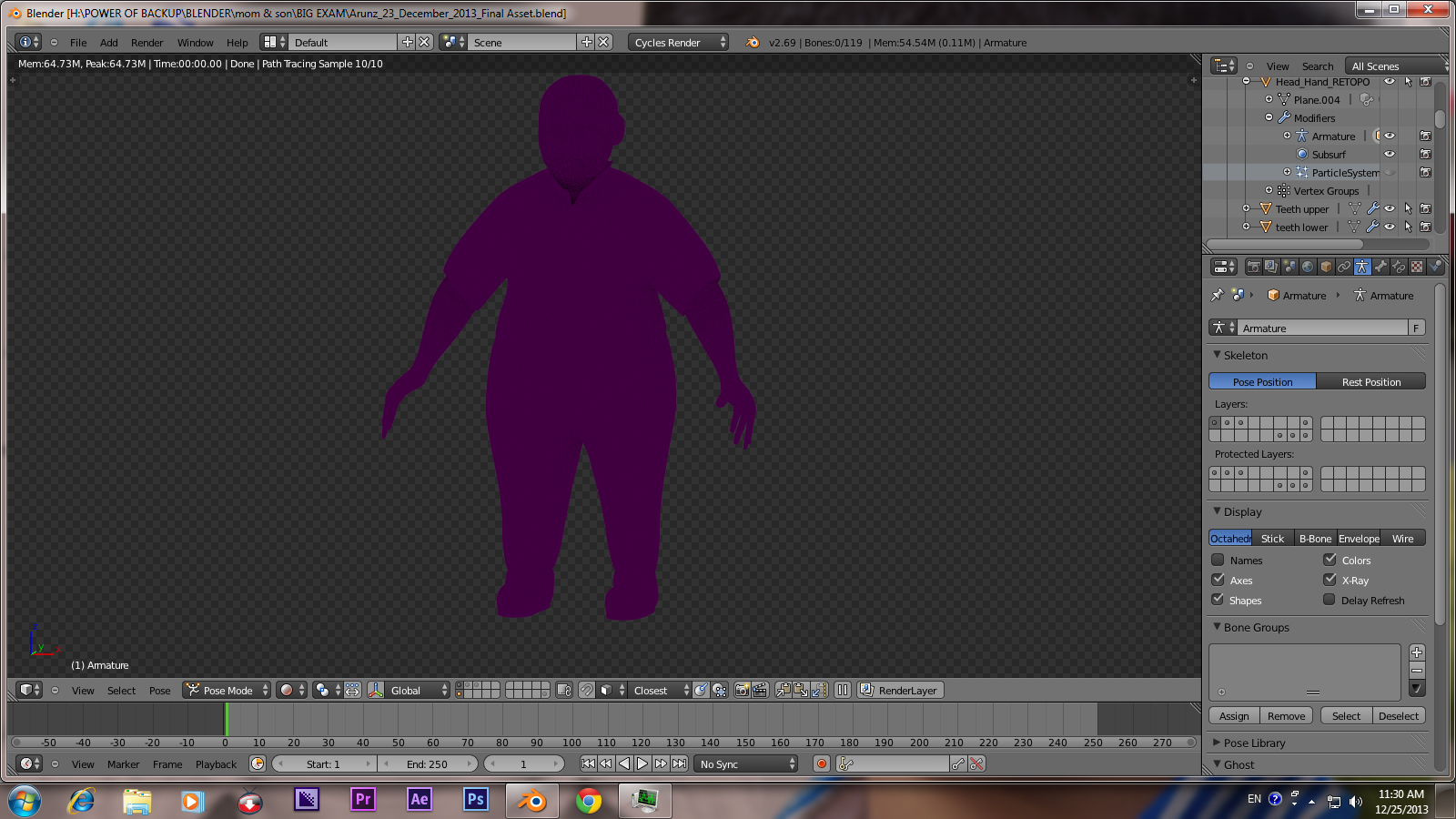Click the timeline Start frame field
This screenshot has width=1456, height=819.
coord(323,763)
